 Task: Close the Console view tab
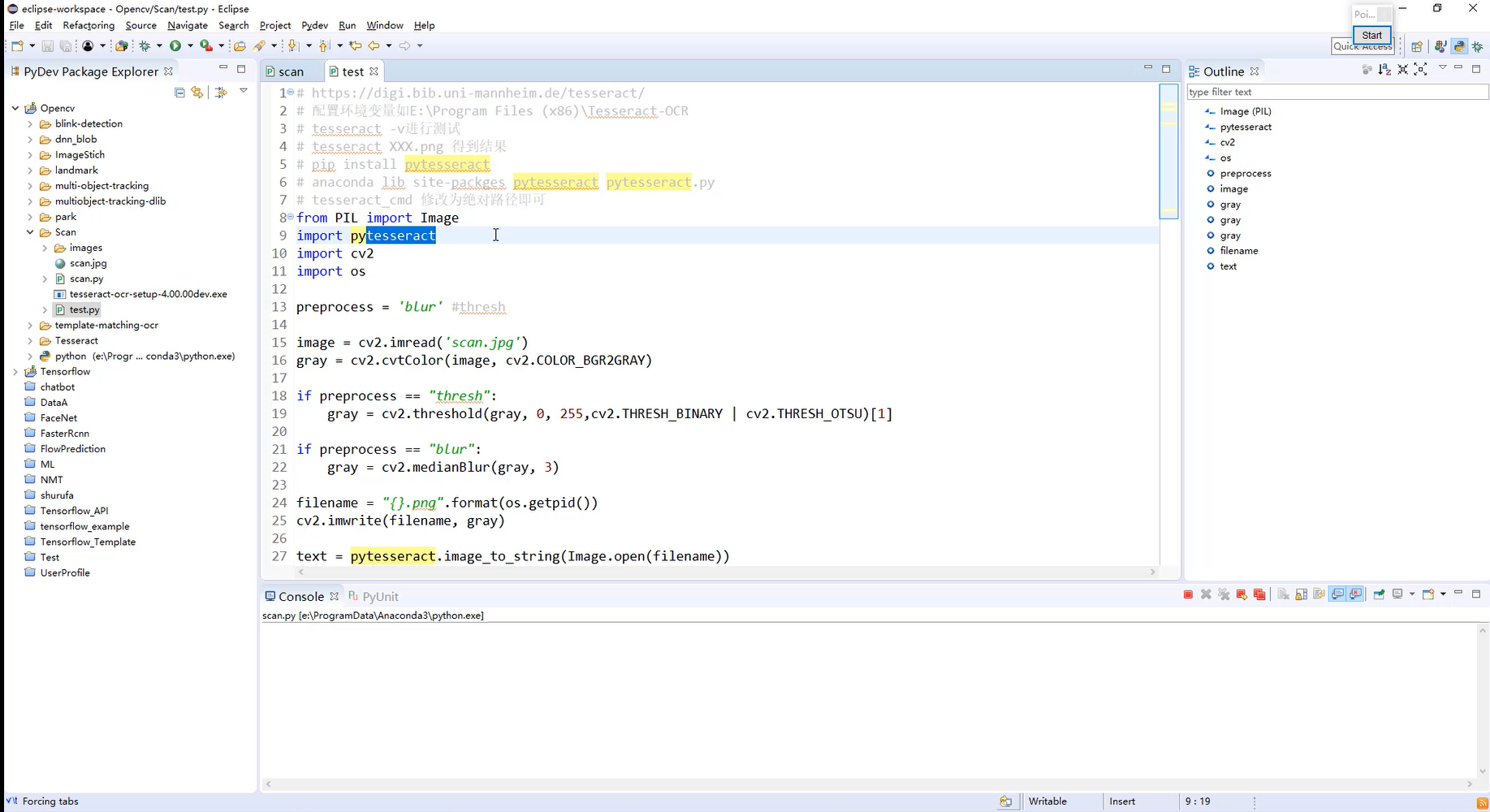coord(334,596)
